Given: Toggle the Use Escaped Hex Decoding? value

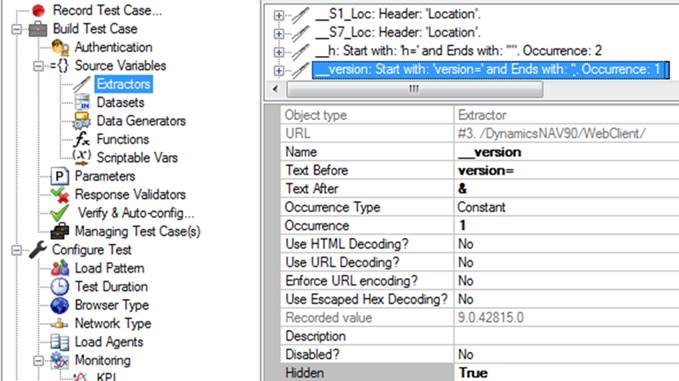Looking at the screenshot, I should [x=566, y=299].
